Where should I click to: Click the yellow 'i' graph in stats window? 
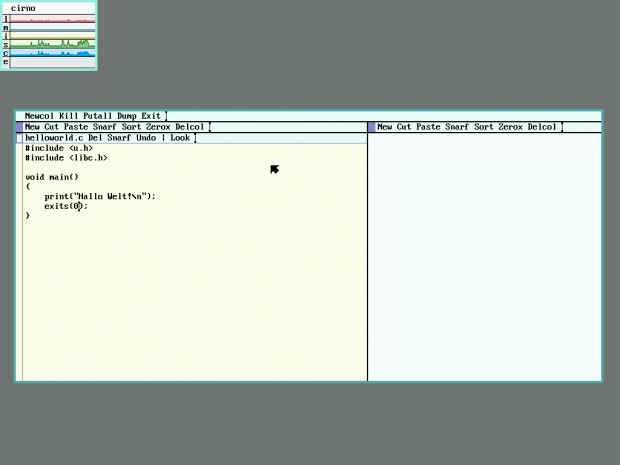[52, 36]
